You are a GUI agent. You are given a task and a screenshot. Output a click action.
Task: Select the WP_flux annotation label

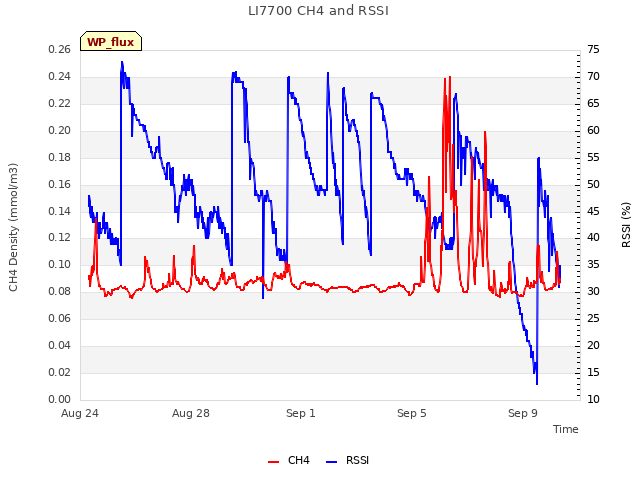pos(111,42)
